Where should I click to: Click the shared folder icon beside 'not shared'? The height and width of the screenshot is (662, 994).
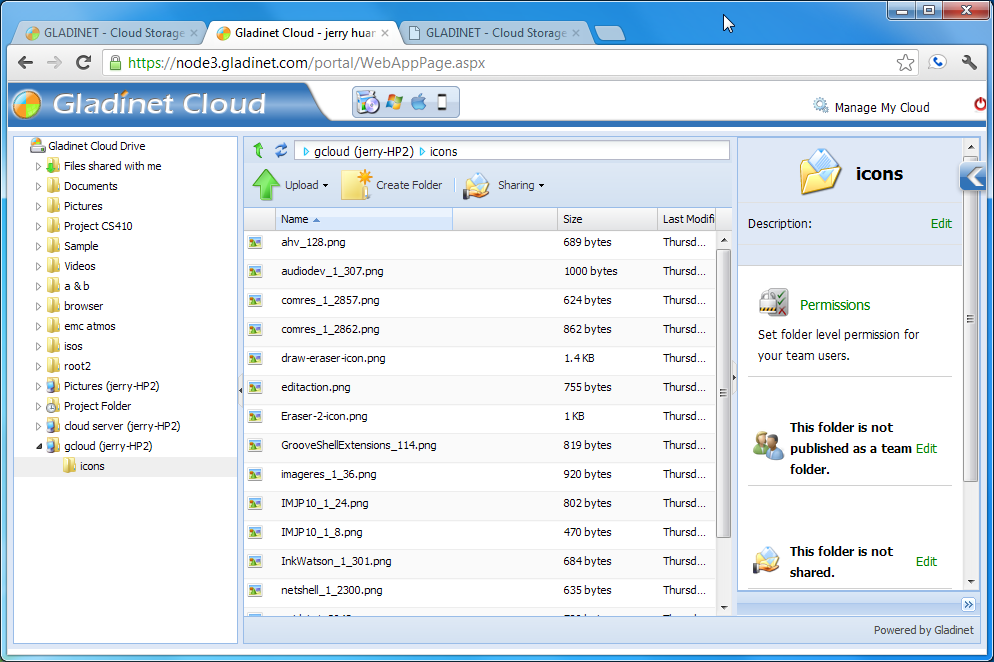coord(766,560)
